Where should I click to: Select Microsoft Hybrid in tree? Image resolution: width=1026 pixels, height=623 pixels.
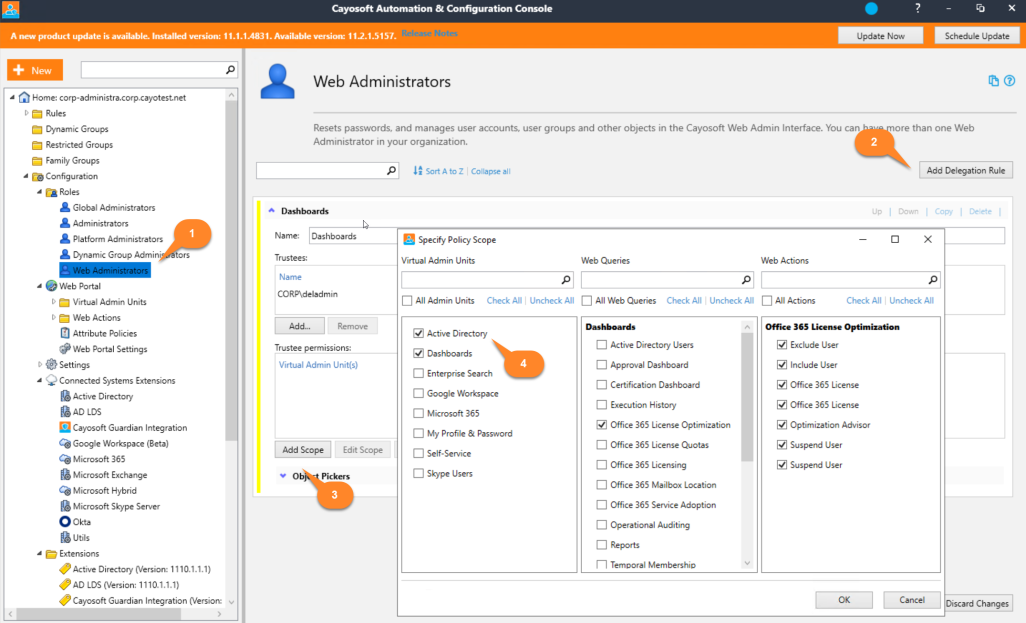click(x=104, y=490)
